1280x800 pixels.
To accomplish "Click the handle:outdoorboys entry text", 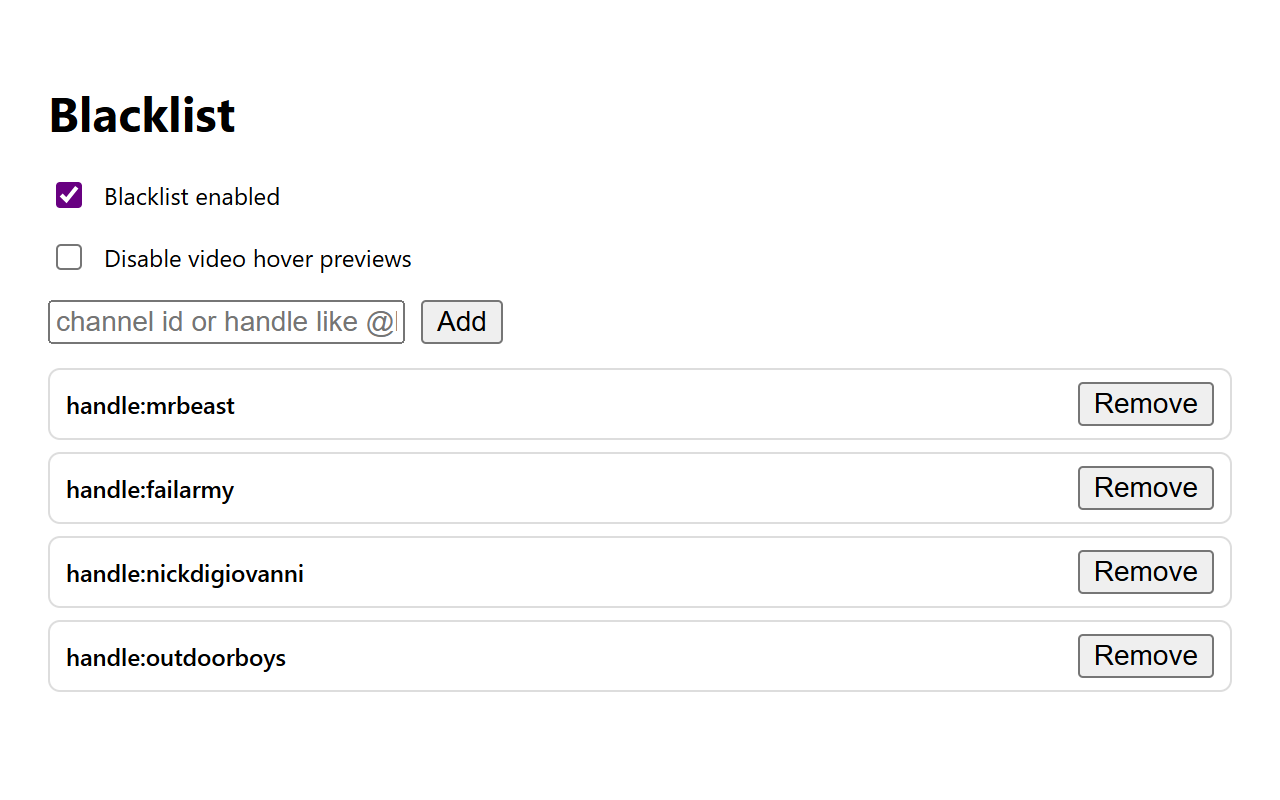I will click(176, 658).
